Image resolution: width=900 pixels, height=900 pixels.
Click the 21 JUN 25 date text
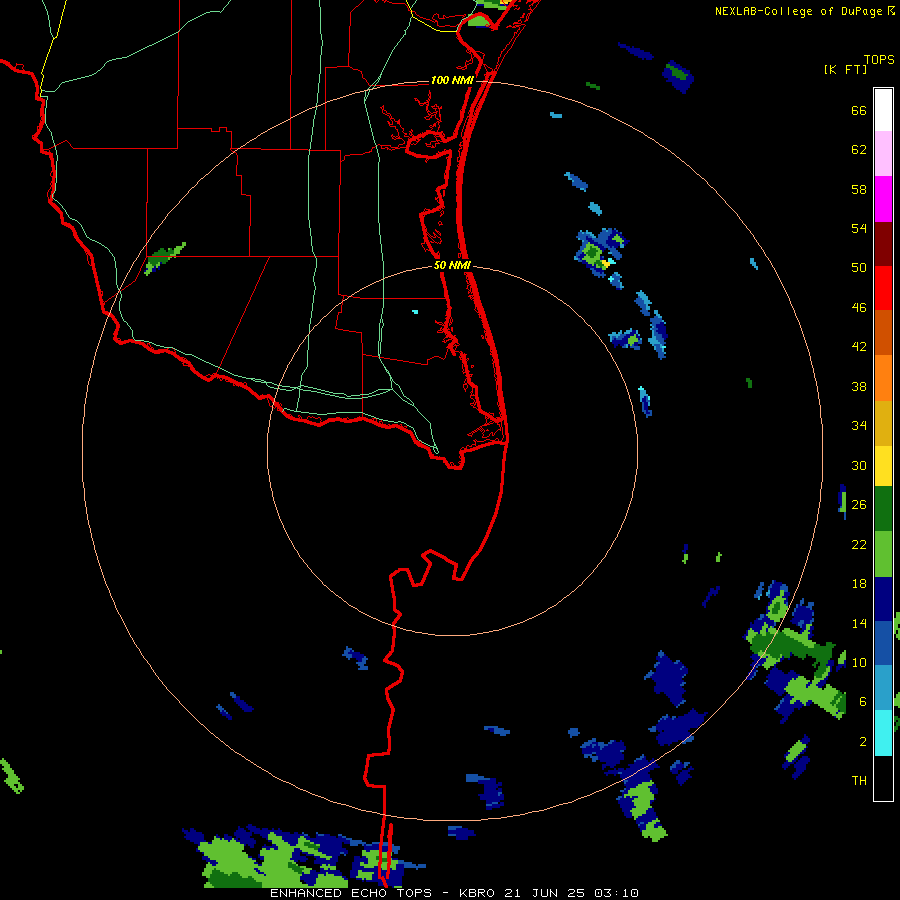[544, 893]
